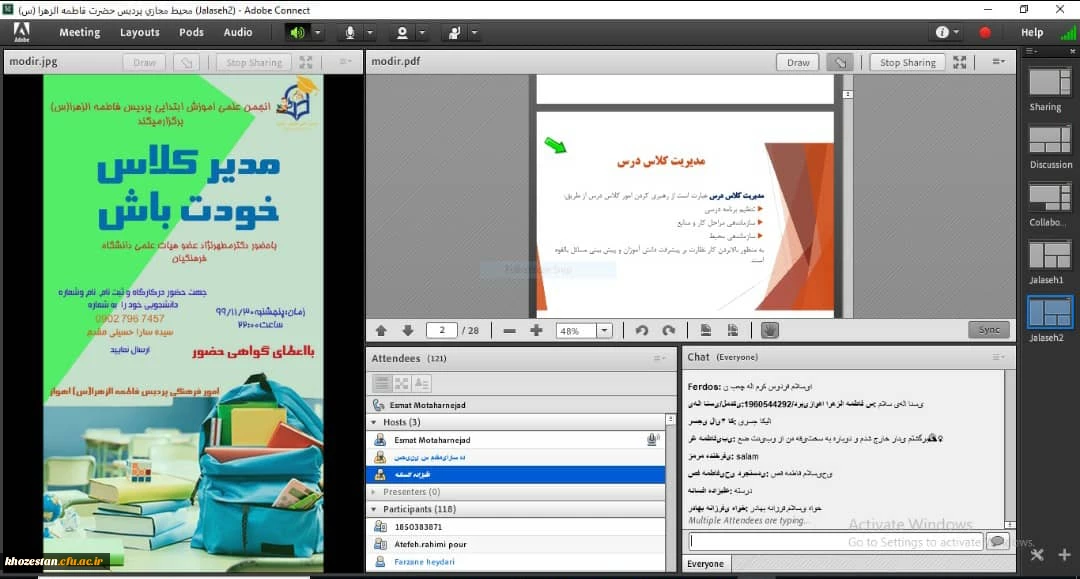The image size is (1080, 579).
Task: Go to the next page of the PDF
Action: pyautogui.click(x=408, y=331)
